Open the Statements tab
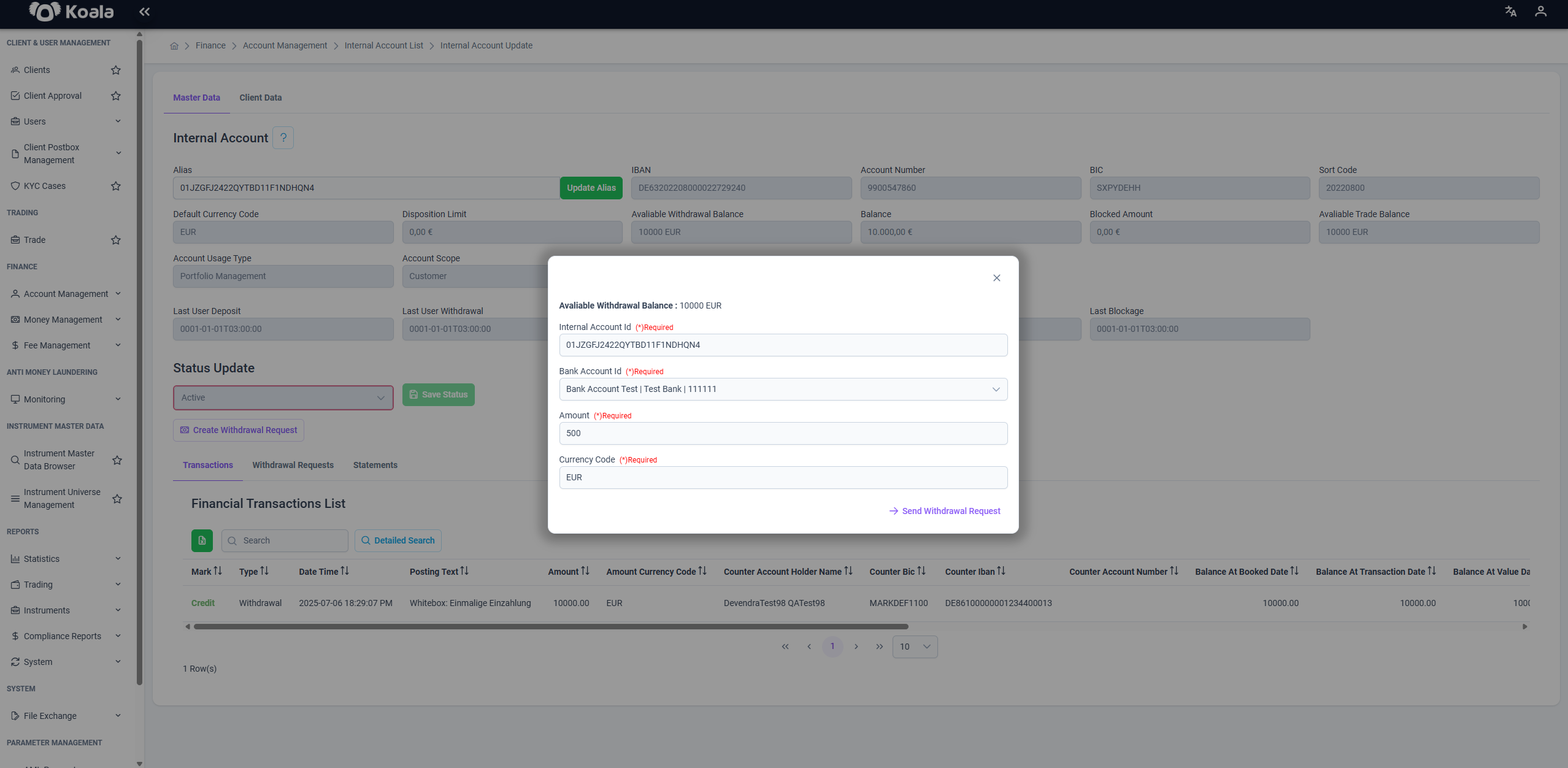 click(375, 465)
